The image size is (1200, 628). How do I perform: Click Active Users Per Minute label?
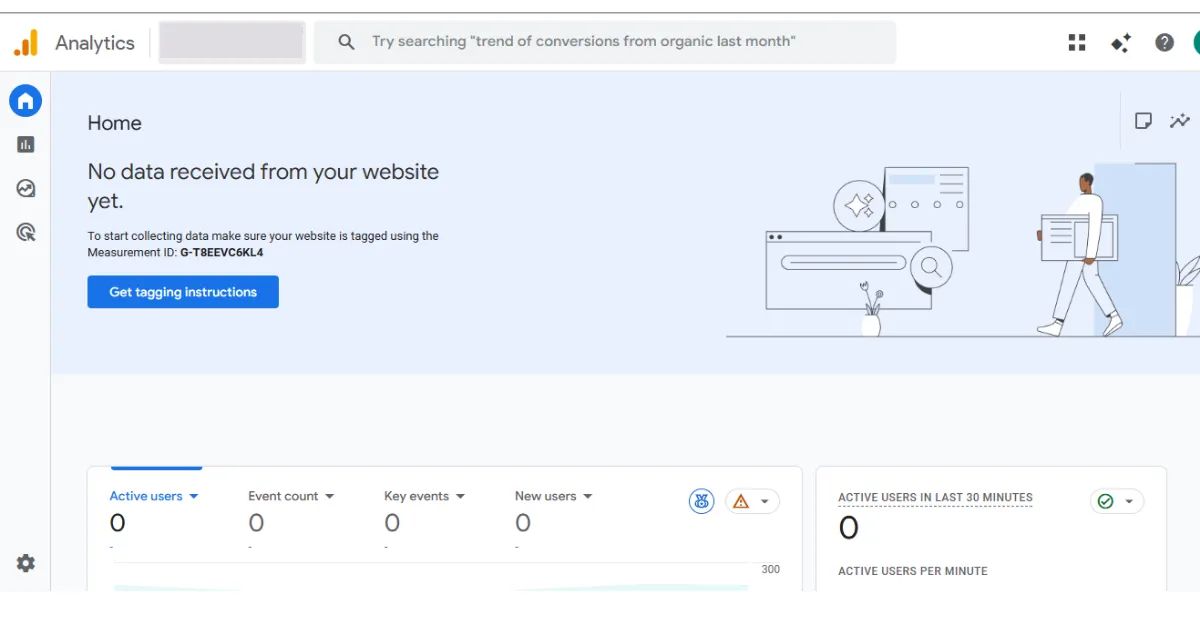(x=913, y=571)
